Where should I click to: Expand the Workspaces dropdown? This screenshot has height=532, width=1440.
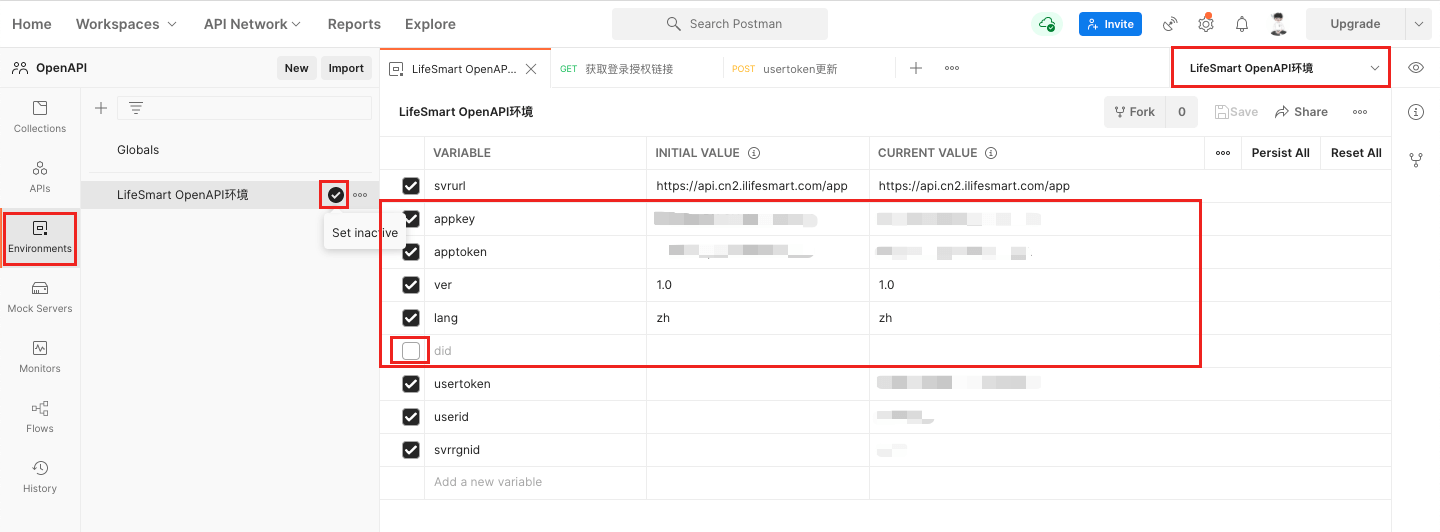point(126,24)
